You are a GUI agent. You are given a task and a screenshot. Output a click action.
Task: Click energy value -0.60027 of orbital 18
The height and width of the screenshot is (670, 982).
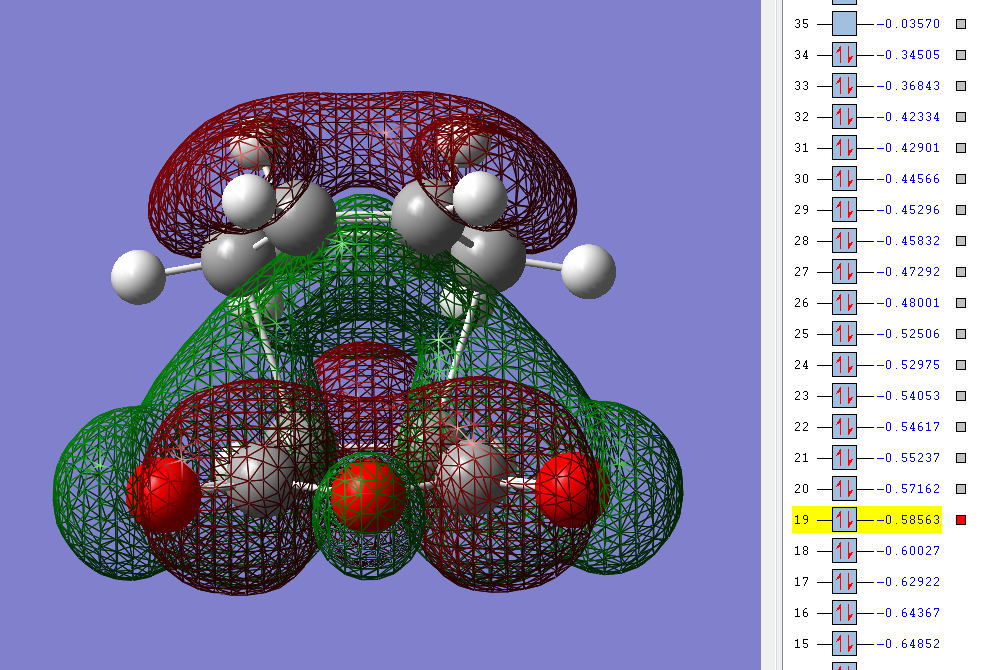click(x=908, y=551)
